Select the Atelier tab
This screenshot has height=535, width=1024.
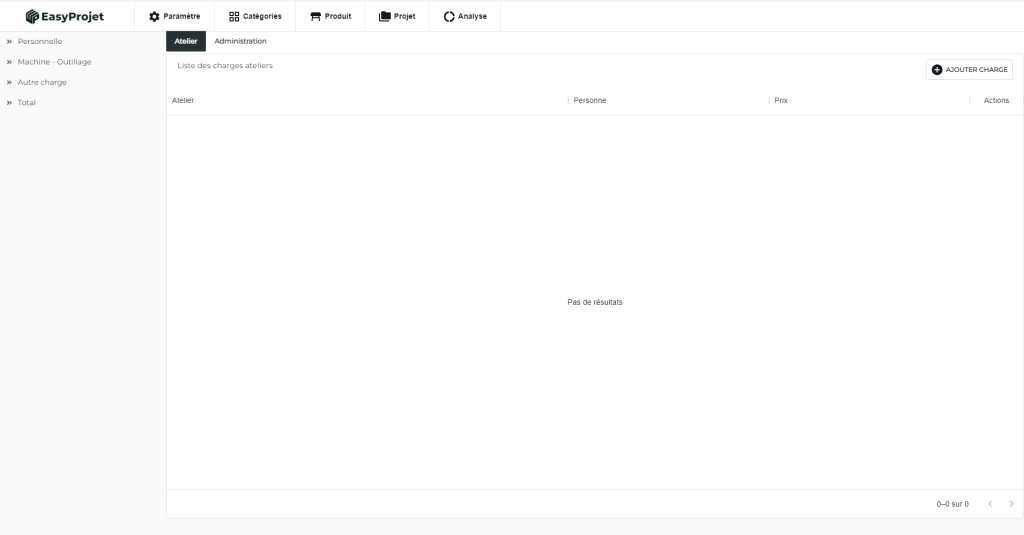click(x=186, y=41)
